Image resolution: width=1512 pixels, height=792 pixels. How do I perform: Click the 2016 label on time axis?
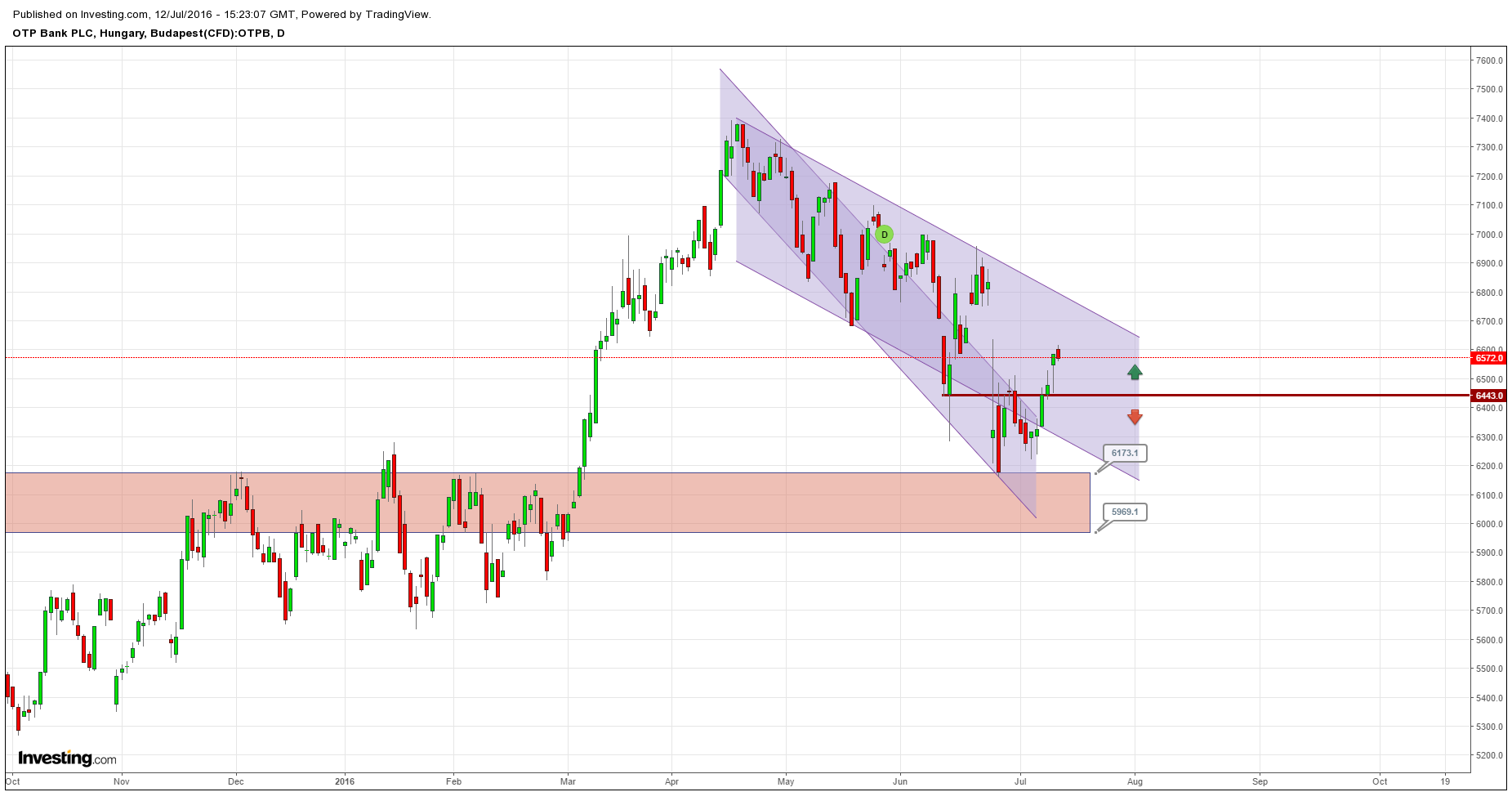346,781
